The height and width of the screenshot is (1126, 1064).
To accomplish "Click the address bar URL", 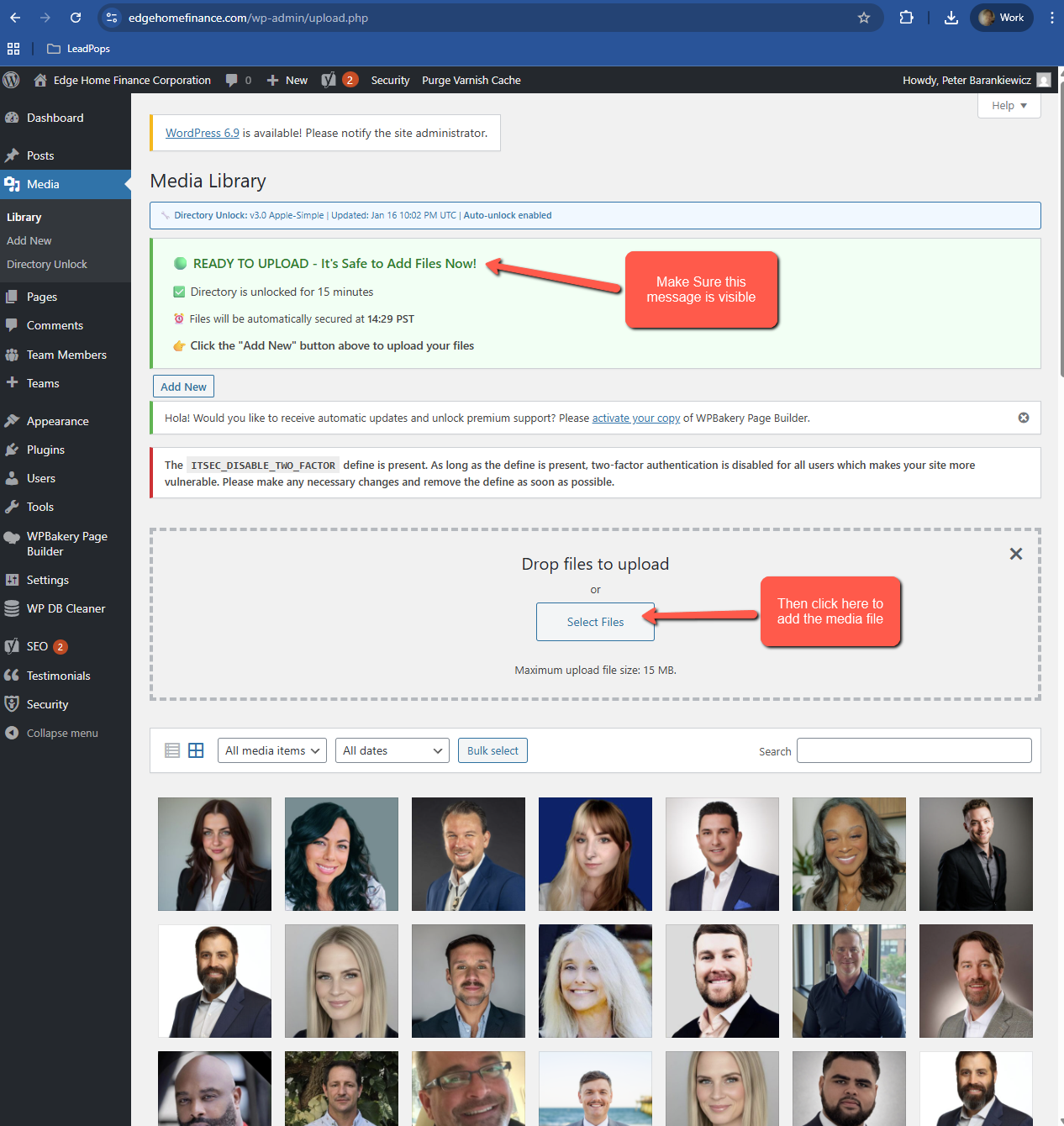I will (x=249, y=18).
